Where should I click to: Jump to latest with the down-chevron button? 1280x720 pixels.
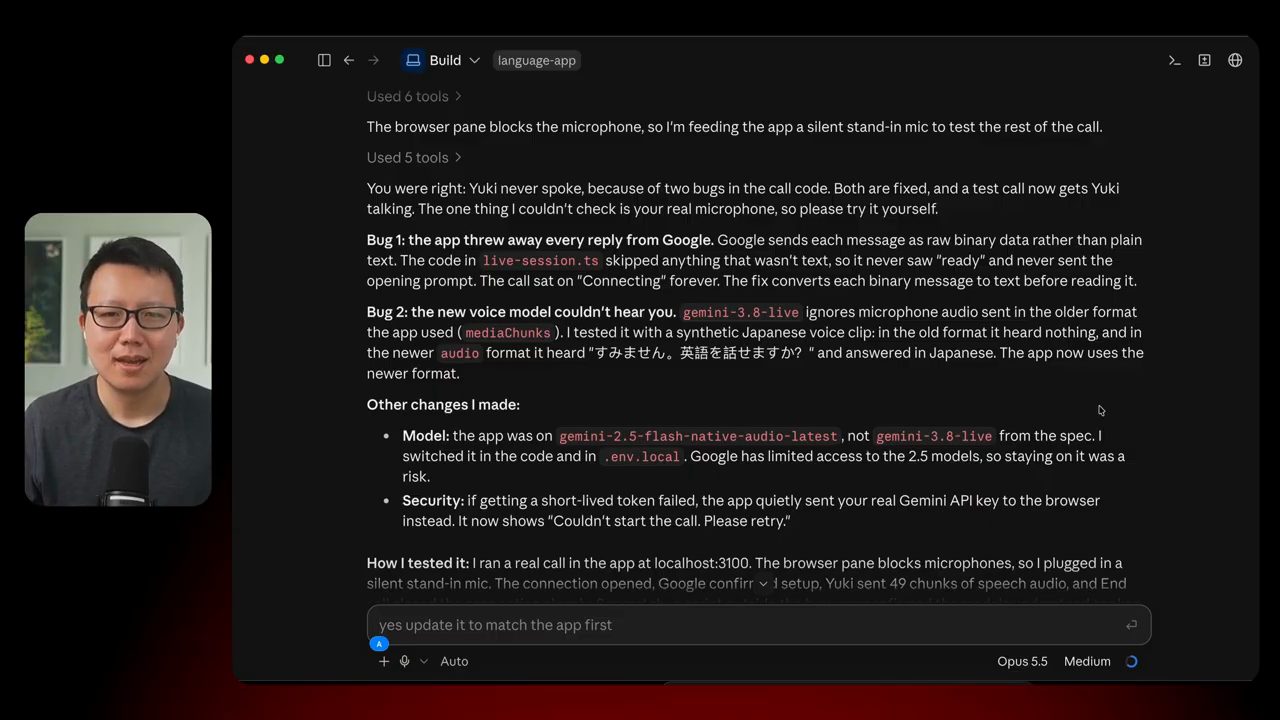(763, 583)
